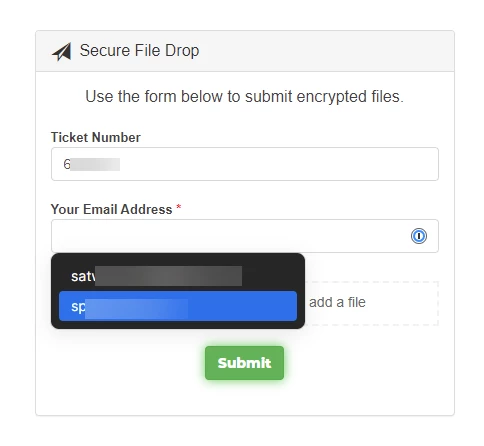This screenshot has width=484, height=446.
Task: Click the dashed border of file dropzone
Action: tap(438, 303)
